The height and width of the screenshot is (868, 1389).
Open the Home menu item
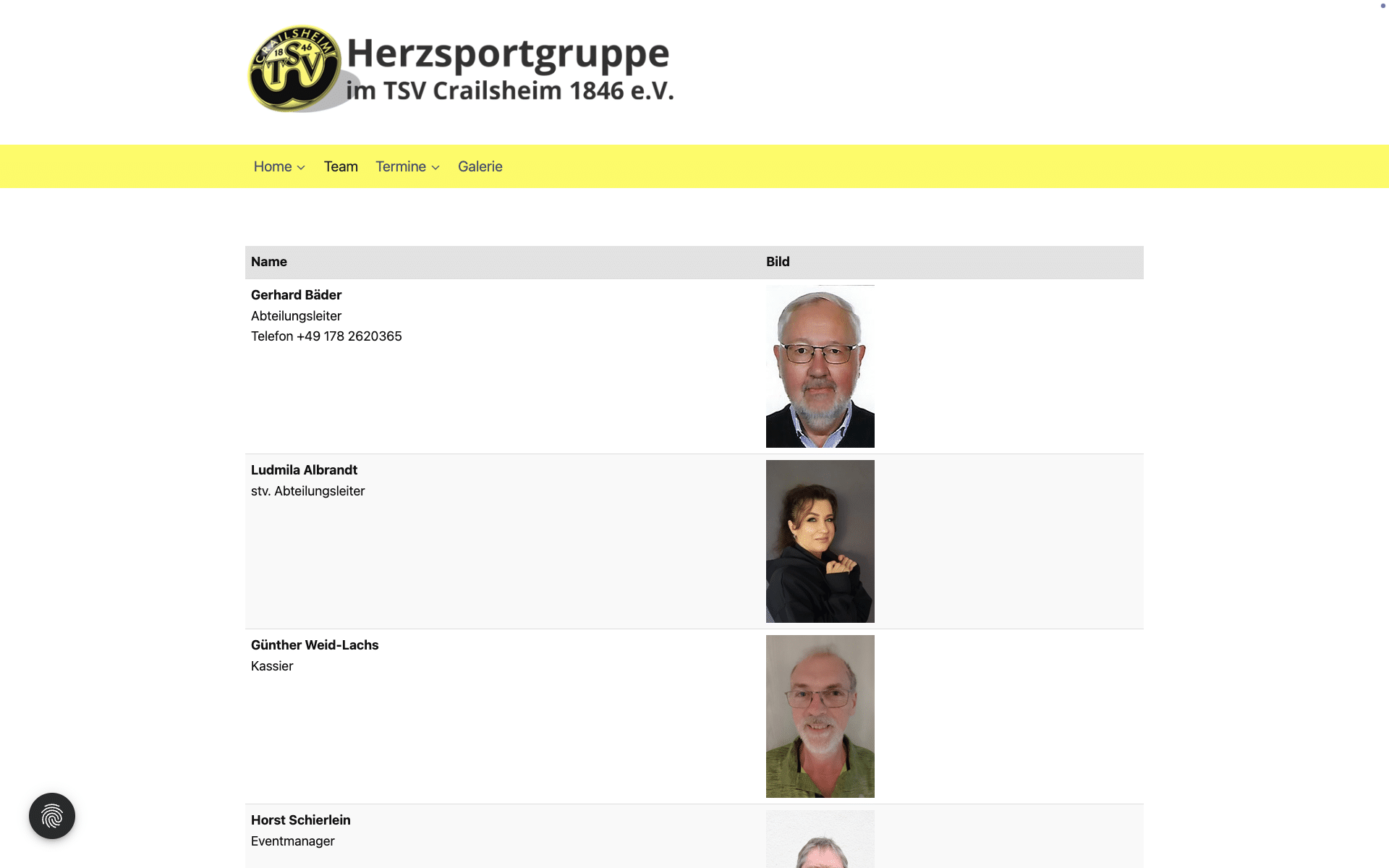pos(273,166)
